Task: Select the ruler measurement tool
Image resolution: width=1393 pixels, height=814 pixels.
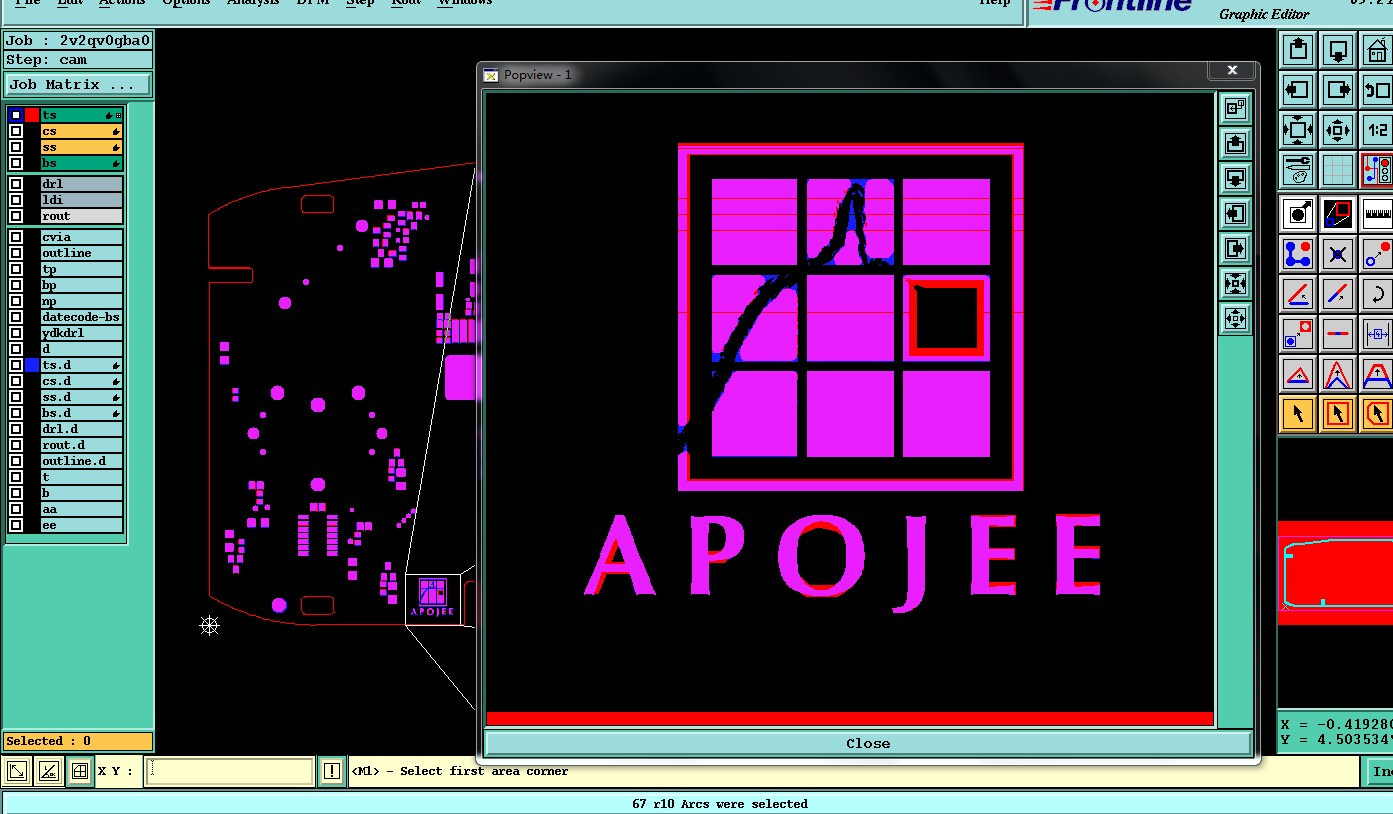Action: pyautogui.click(x=1377, y=212)
